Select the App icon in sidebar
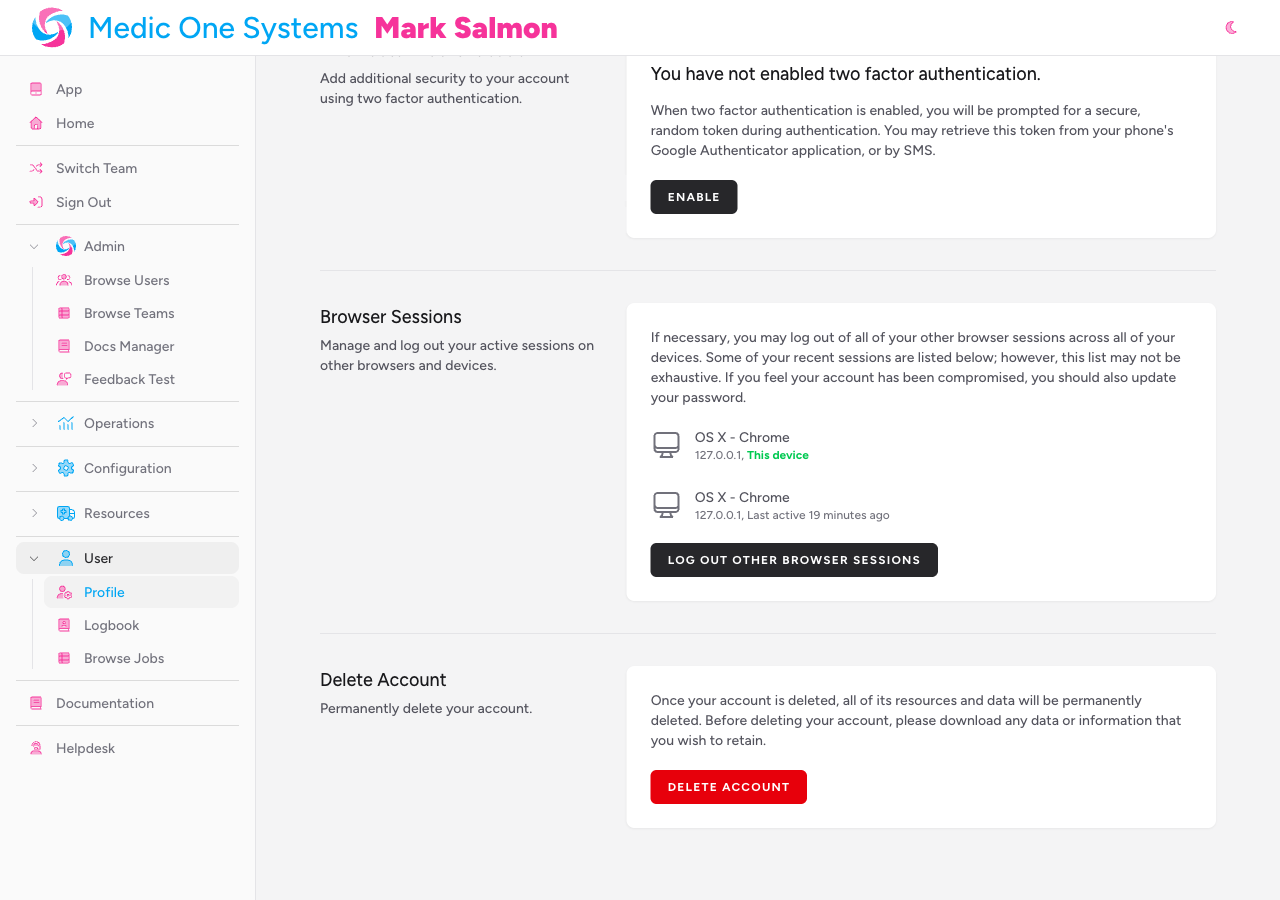 [x=35, y=89]
